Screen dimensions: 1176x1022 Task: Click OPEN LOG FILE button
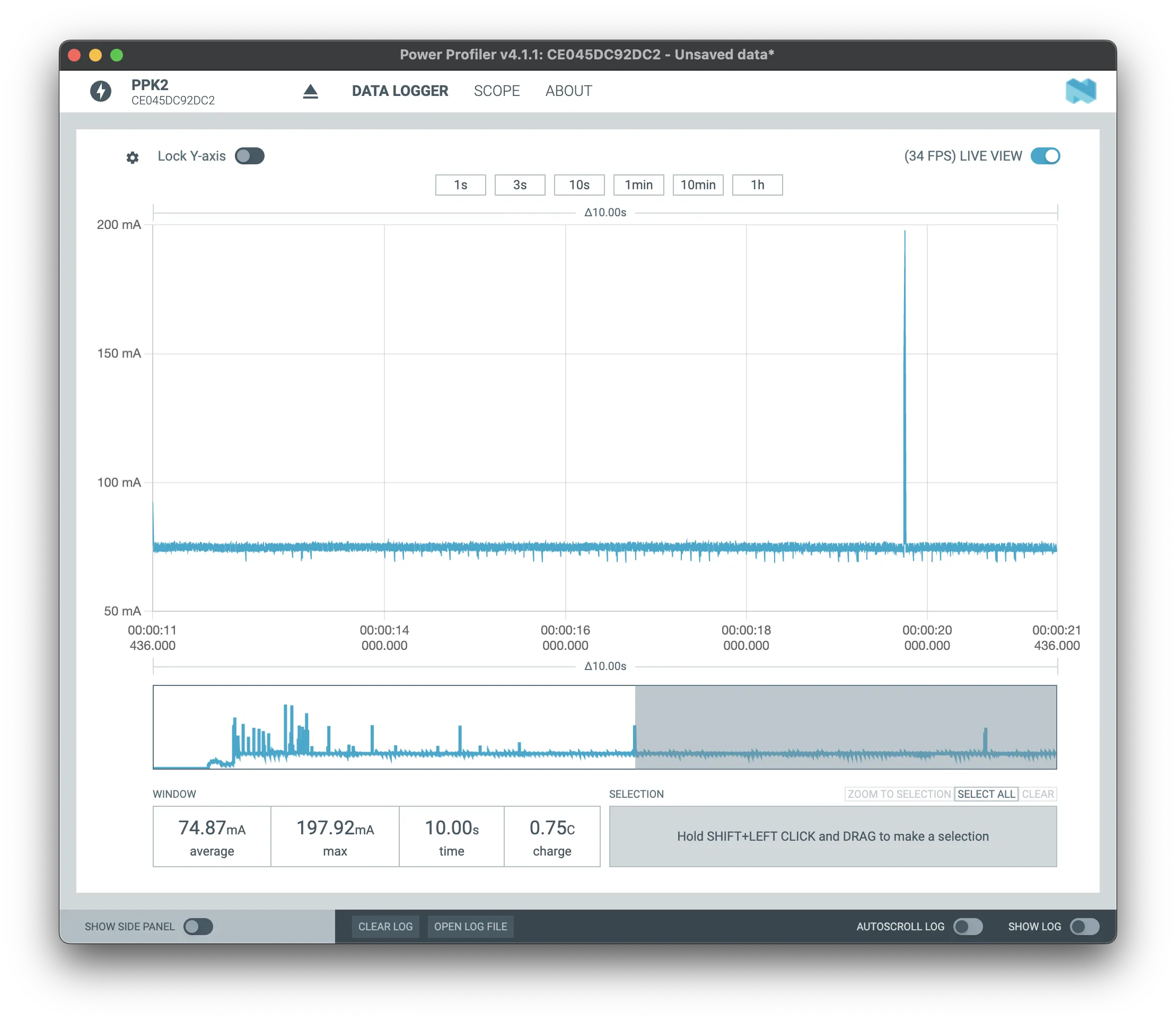[x=470, y=927]
